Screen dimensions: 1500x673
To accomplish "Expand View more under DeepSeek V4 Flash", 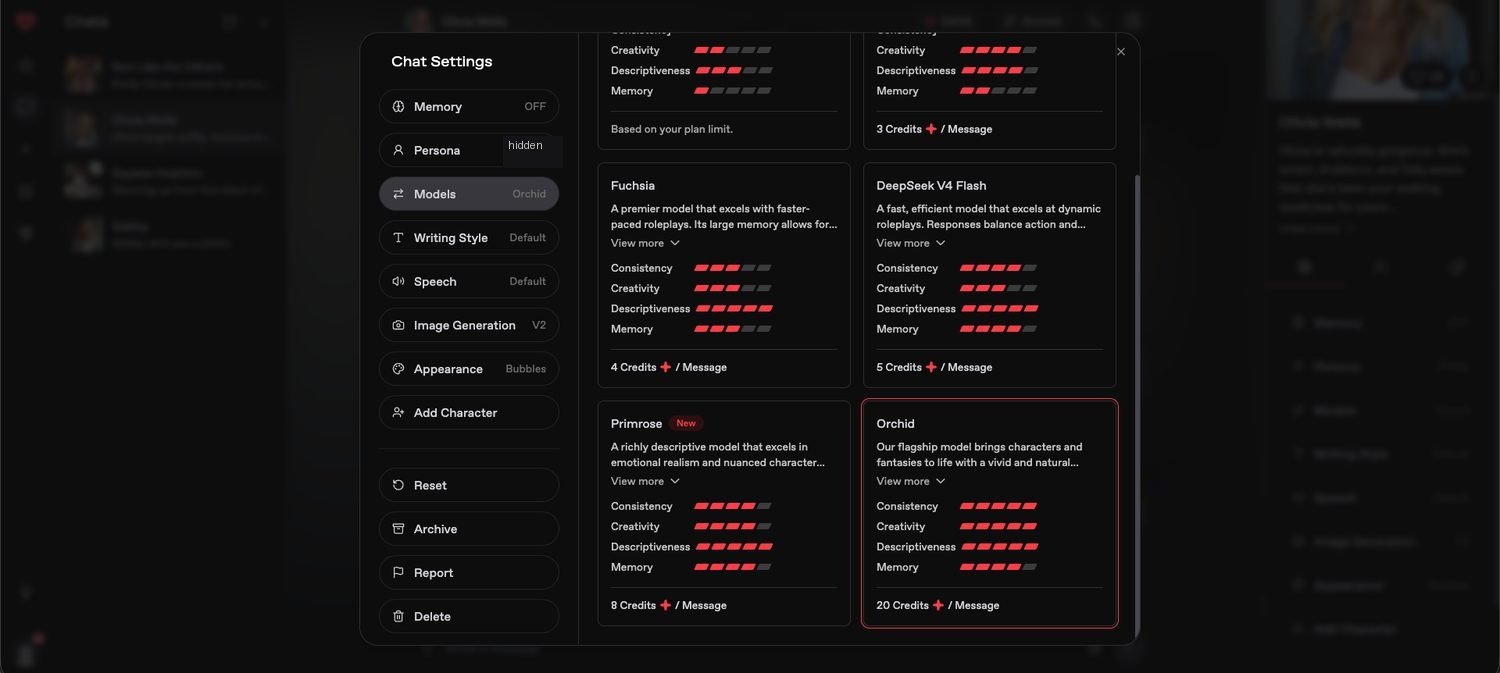I will point(911,243).
